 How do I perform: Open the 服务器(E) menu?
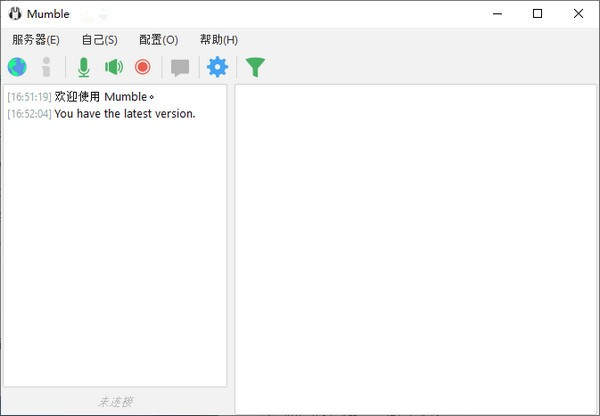tap(36, 40)
